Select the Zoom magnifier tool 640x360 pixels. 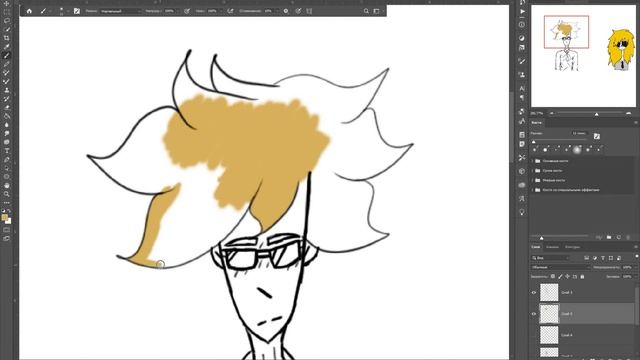pyautogui.click(x=7, y=194)
